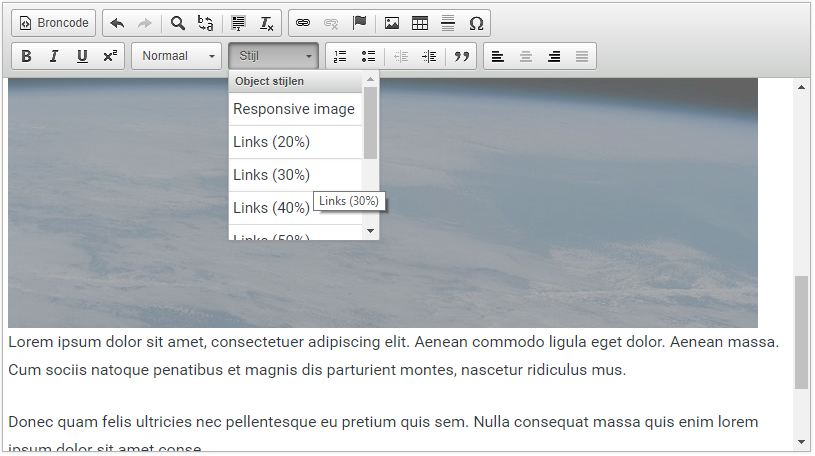This screenshot has height=456, width=815.
Task: Insert a horizontal line
Action: [x=448, y=23]
